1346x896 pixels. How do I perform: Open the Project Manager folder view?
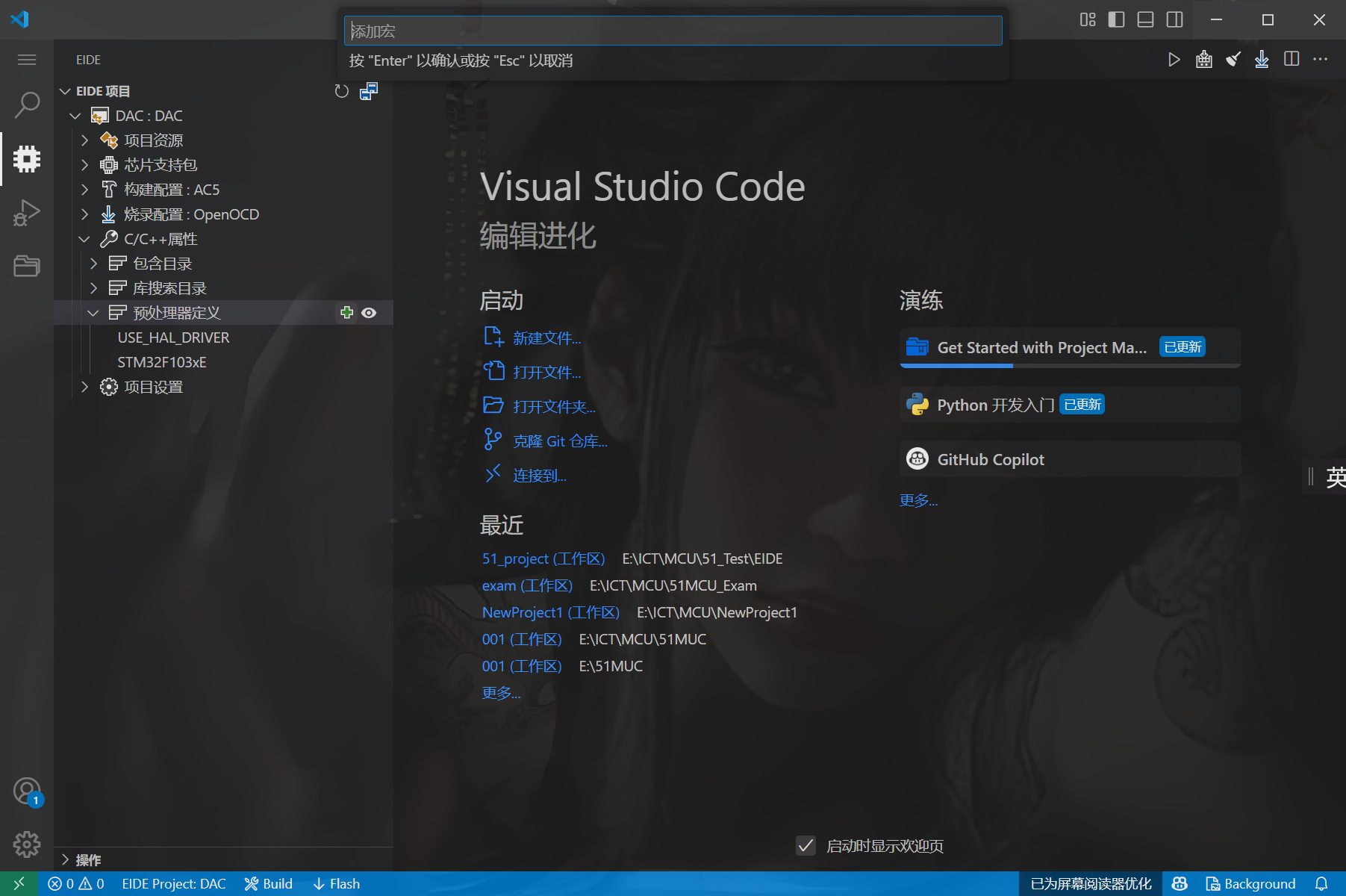(27, 266)
